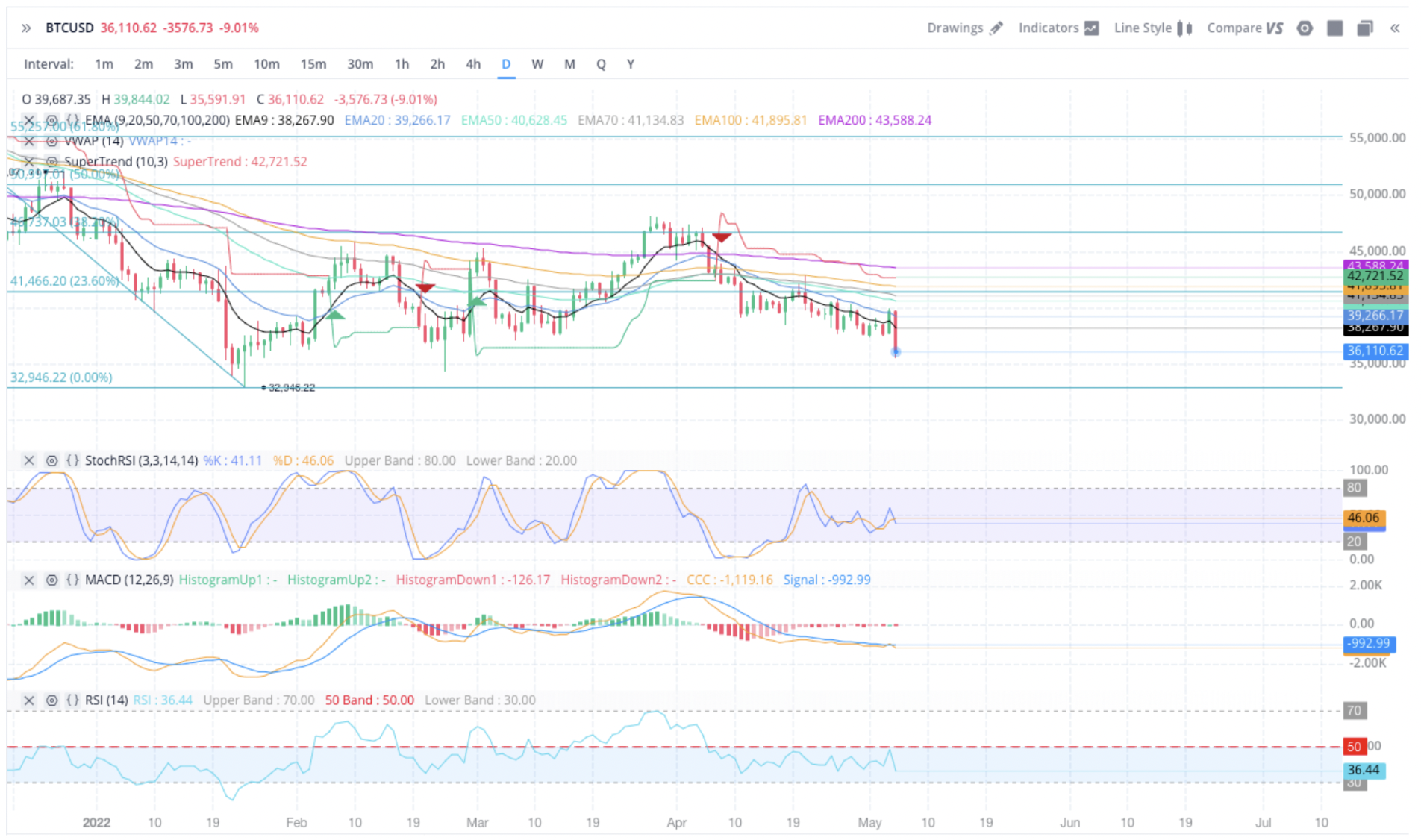Click the 36.44 RSI value axis label
Image resolution: width=1421 pixels, height=840 pixels.
1364,770
